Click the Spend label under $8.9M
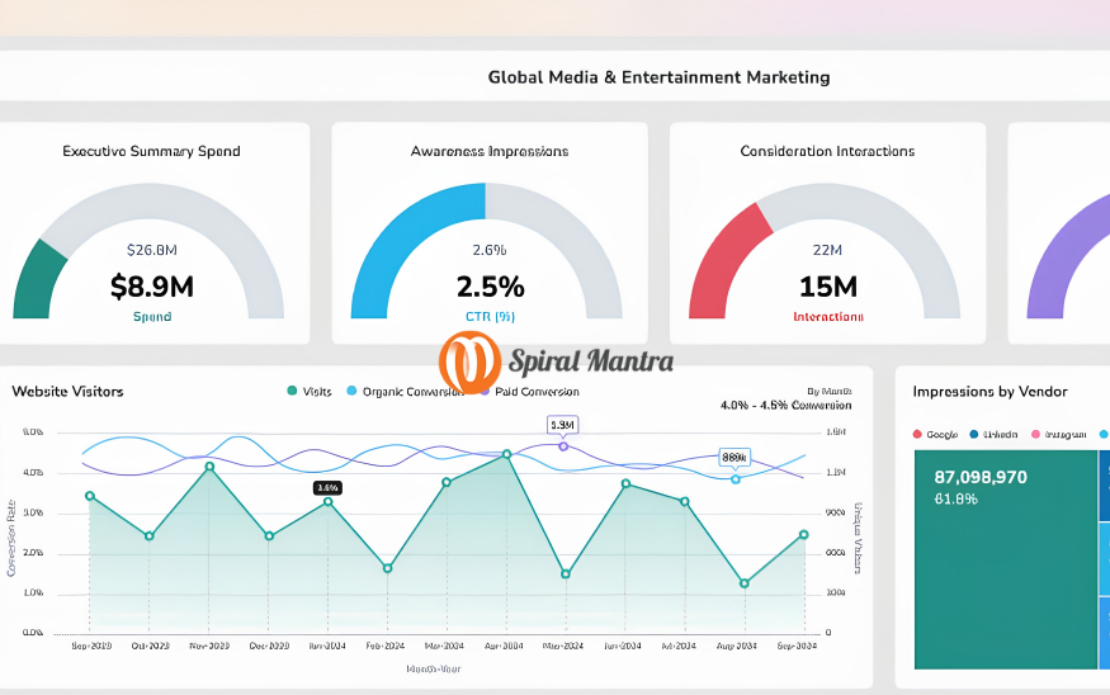 pyautogui.click(x=150, y=315)
